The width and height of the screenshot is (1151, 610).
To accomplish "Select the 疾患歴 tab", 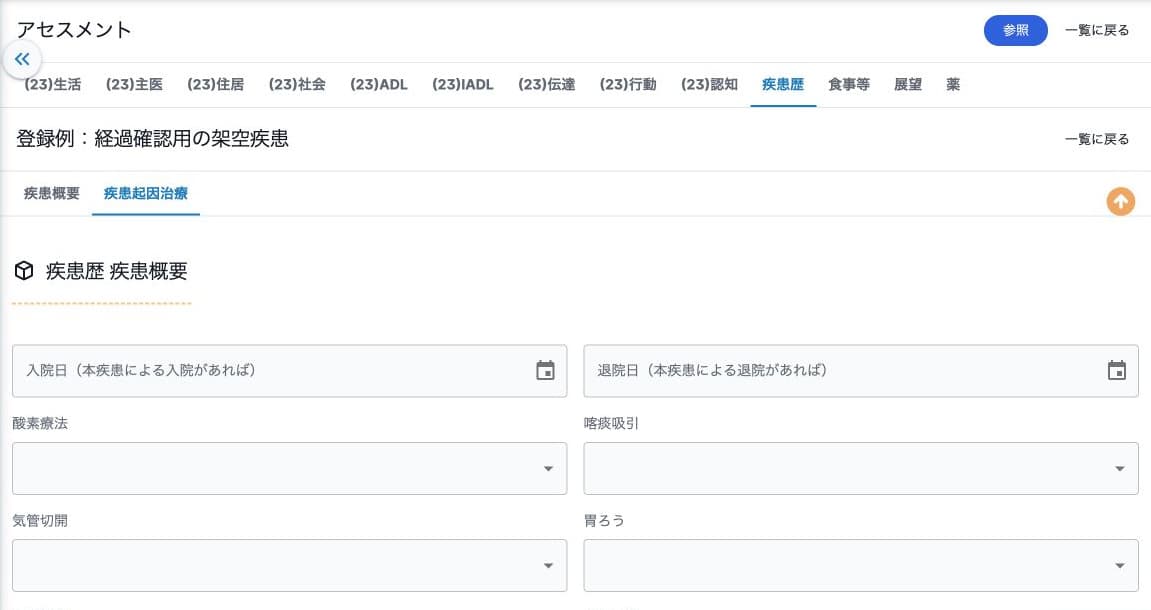I will [x=783, y=84].
